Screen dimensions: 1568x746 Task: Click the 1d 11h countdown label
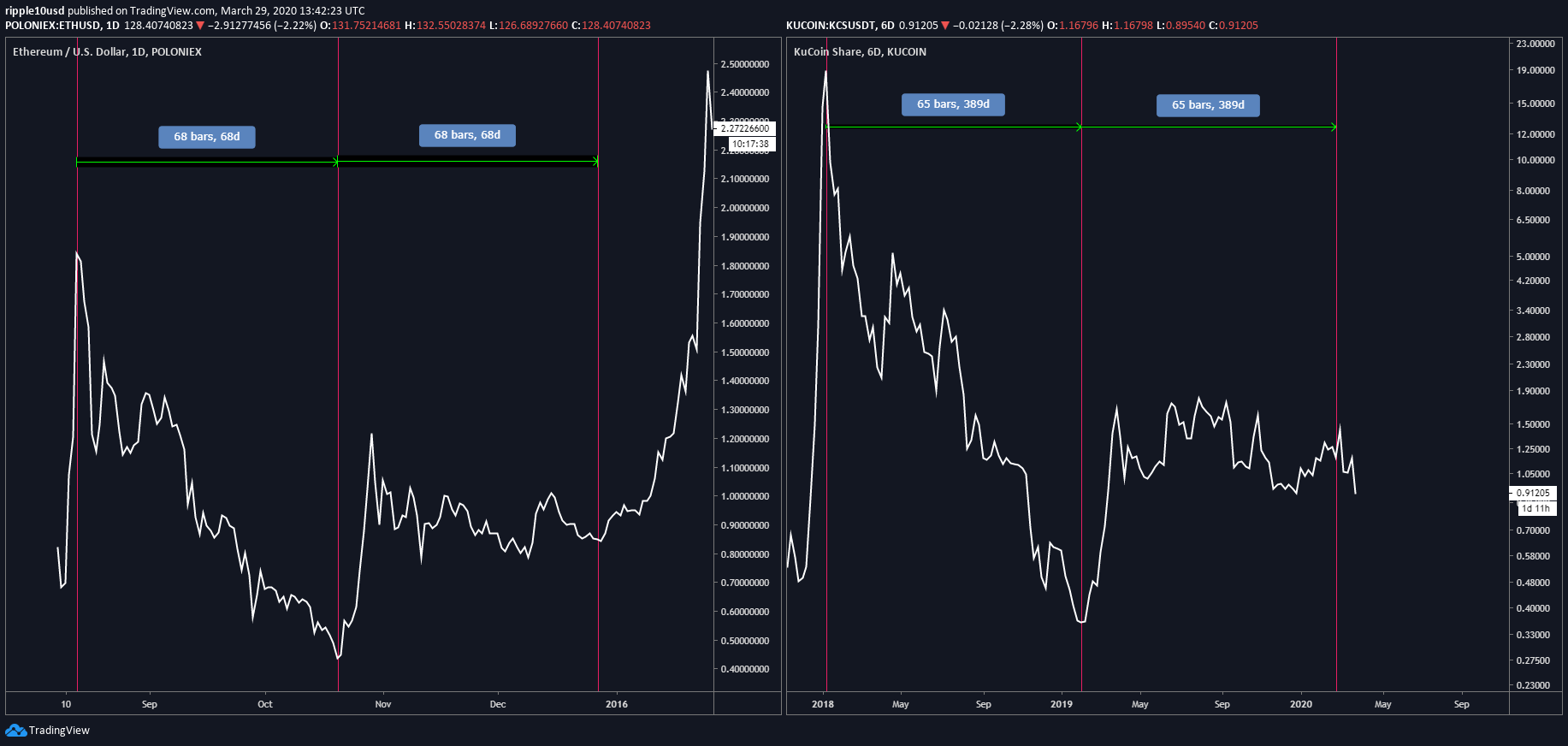pos(1536,508)
